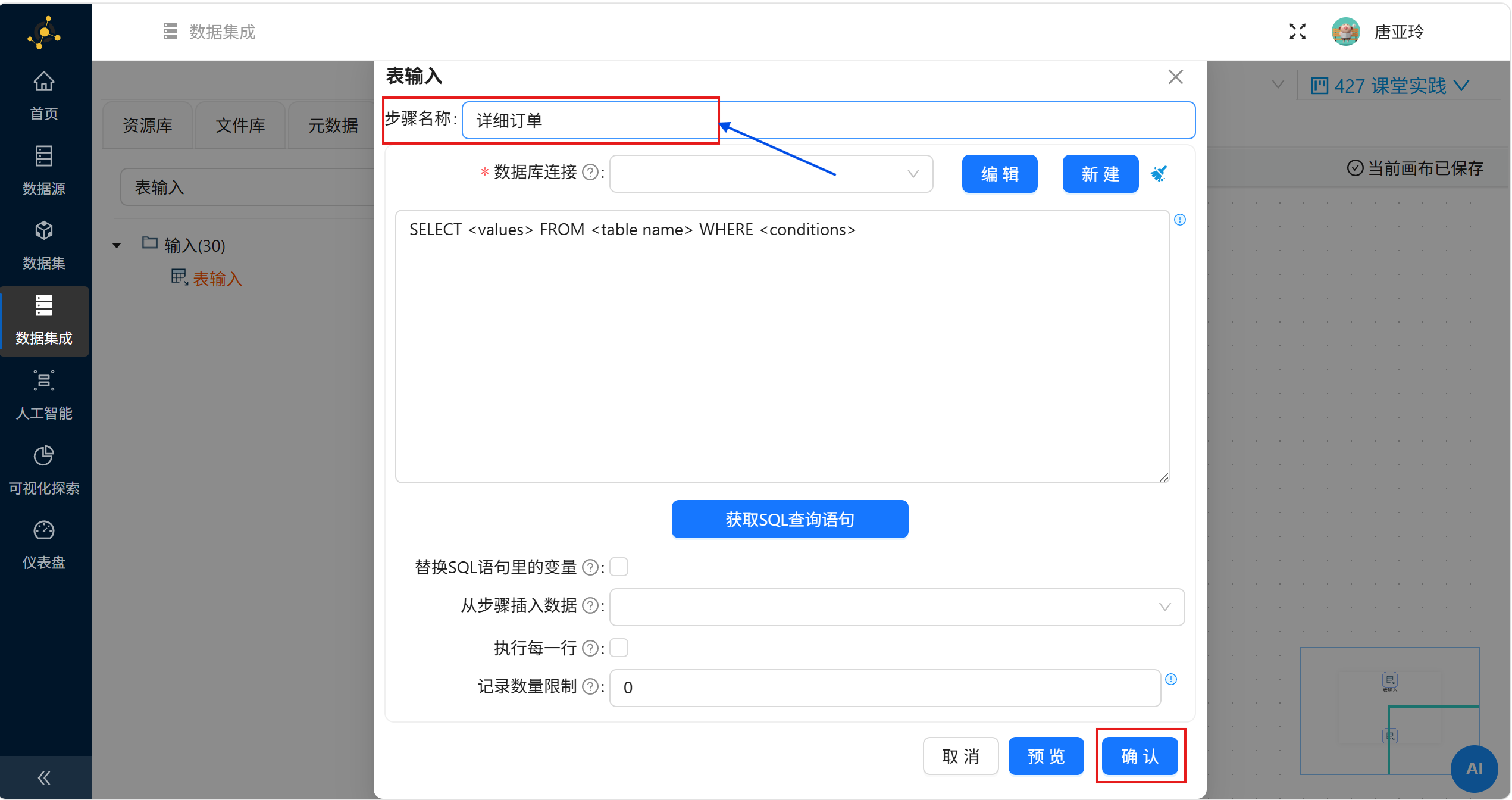The height and width of the screenshot is (800, 1512).
Task: Click the broom clear icon beside 新建
Action: (1158, 174)
